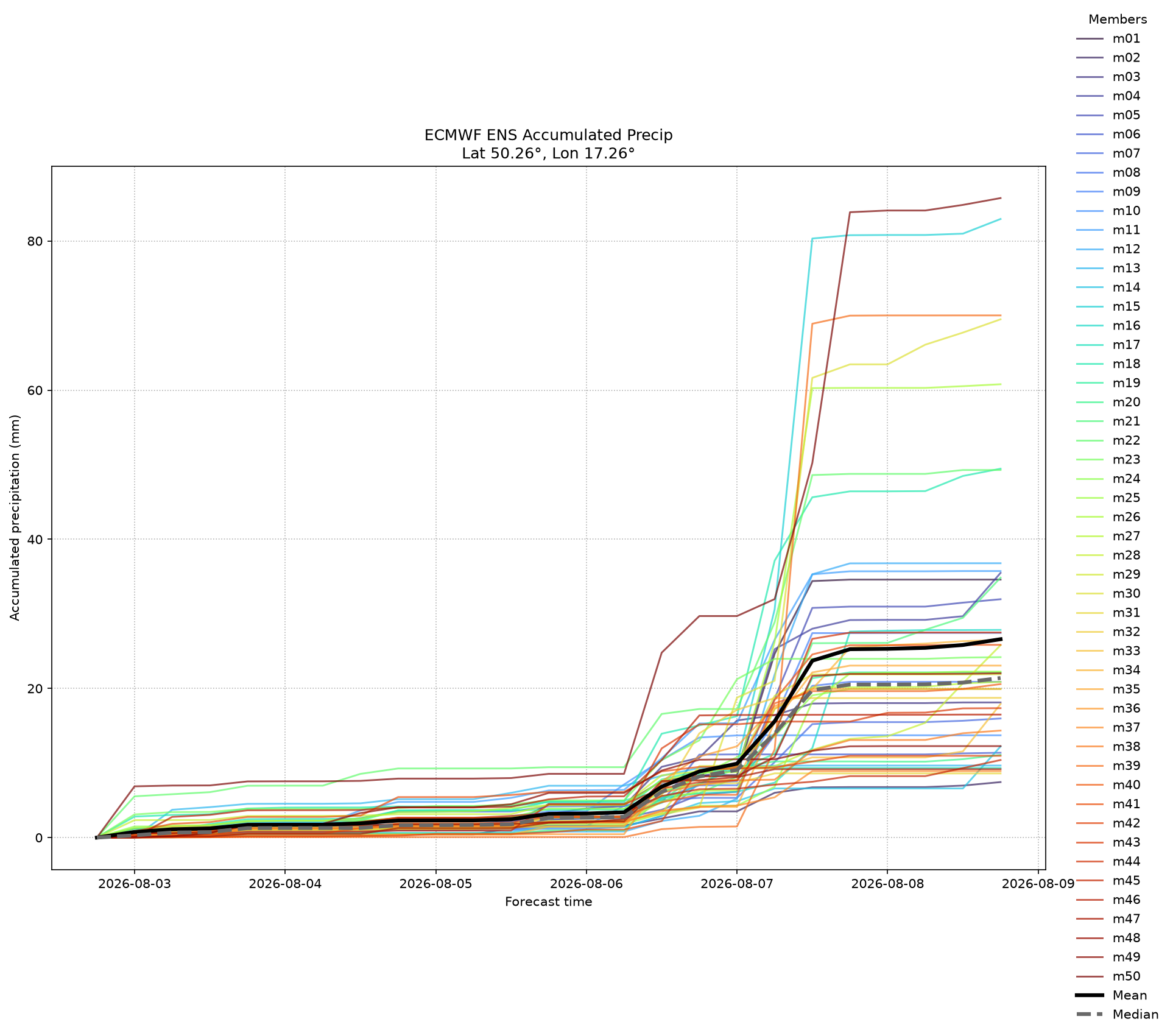This screenshot has width=1173, height=1036.
Task: Select the Median legend entry
Action: pos(1117,1015)
